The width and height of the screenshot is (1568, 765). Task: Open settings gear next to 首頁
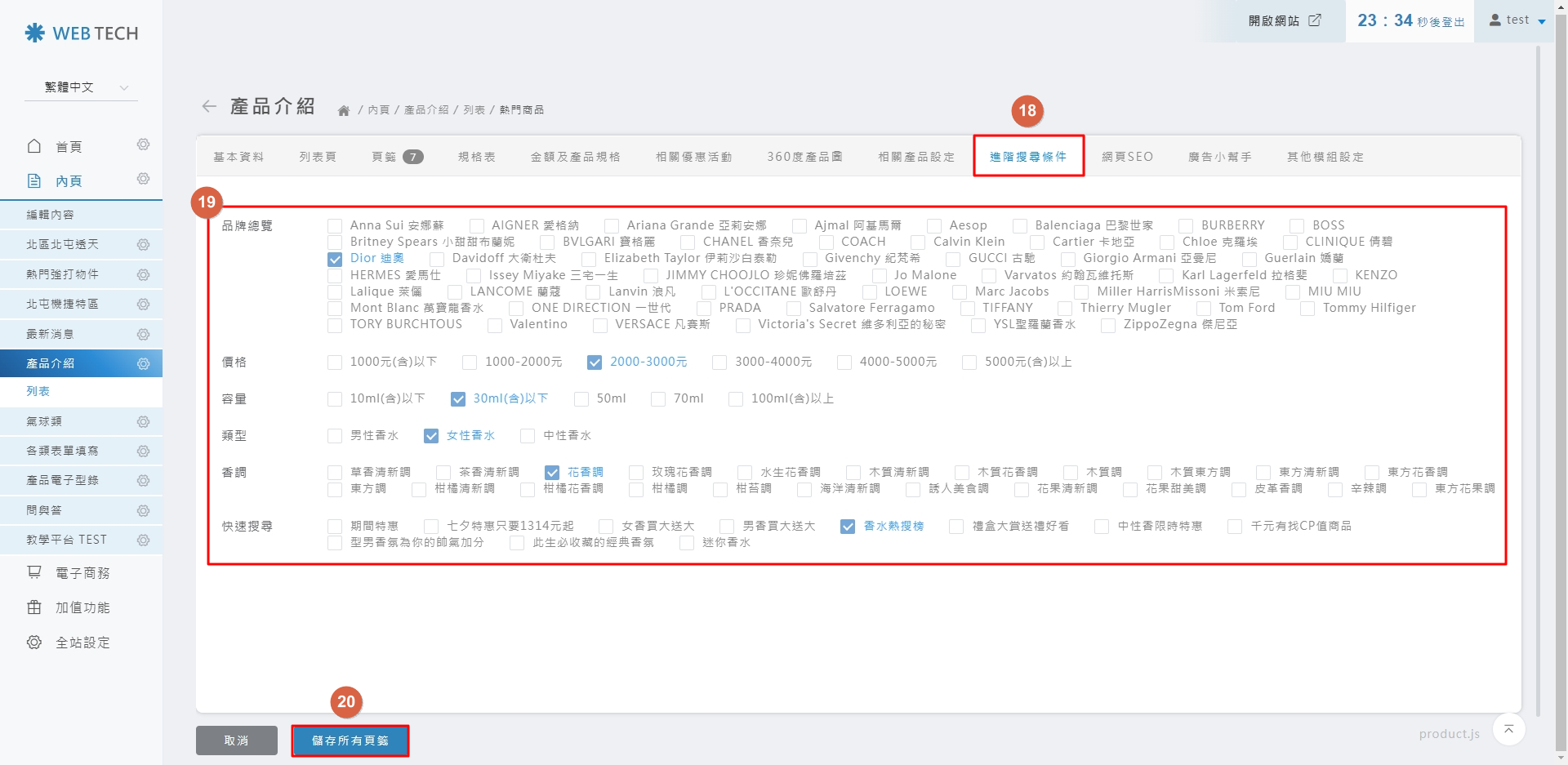[x=143, y=145]
